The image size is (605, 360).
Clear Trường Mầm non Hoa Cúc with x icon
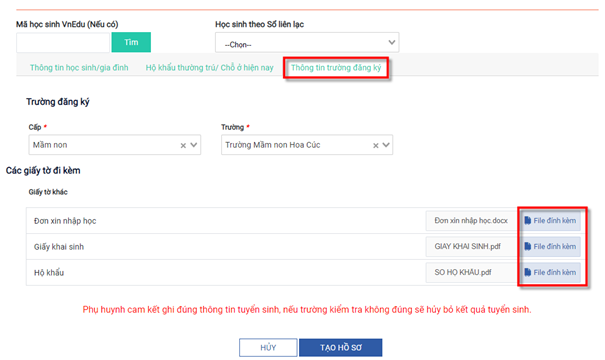tap(375, 145)
